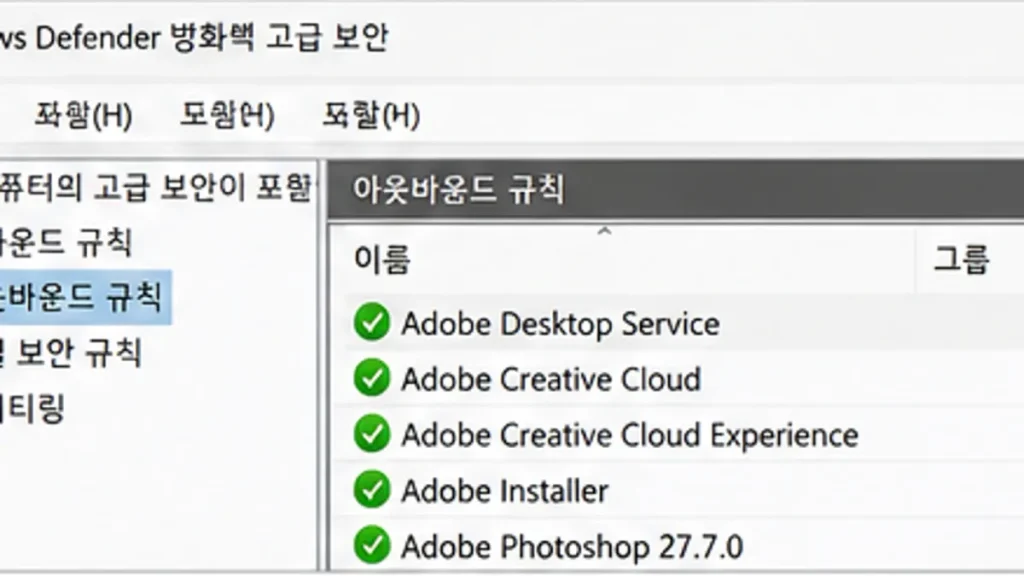The width and height of the screenshot is (1024, 576).
Task: Open the inbound 운드 규칙 tree item above the highlighted one
Action: click(66, 242)
